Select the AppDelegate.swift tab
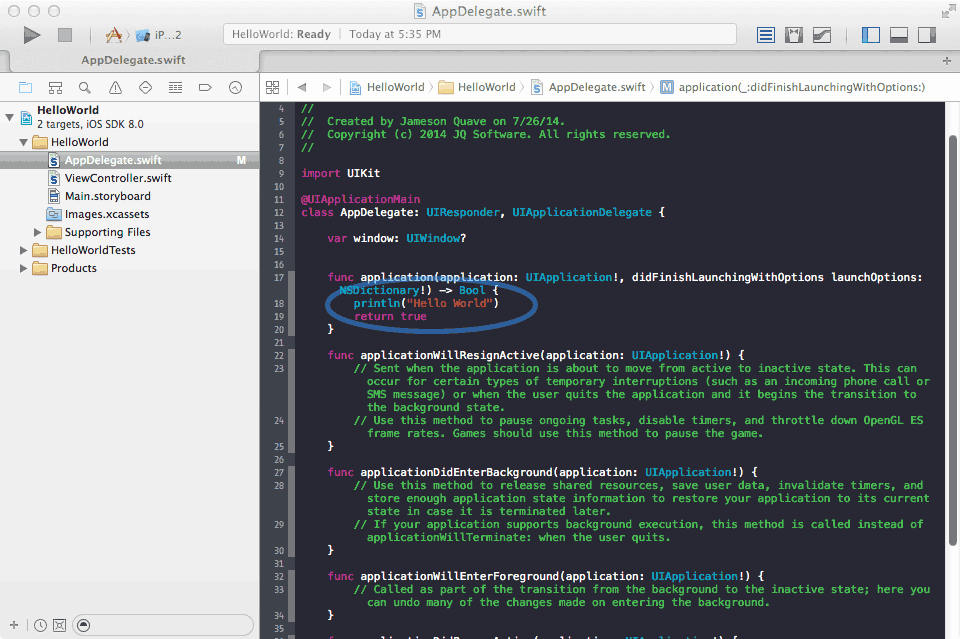The height and width of the screenshot is (639, 960). click(x=133, y=60)
